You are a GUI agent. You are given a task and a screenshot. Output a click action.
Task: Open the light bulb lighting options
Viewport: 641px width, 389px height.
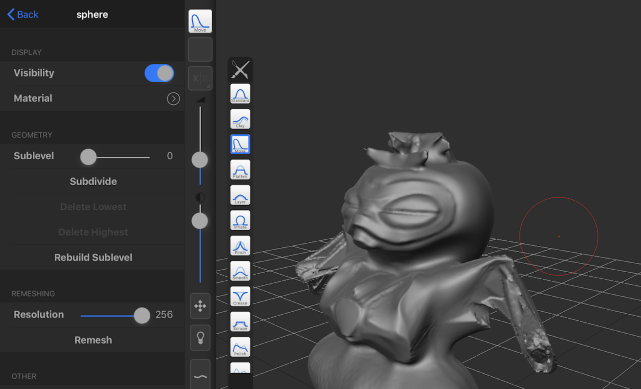(200, 338)
